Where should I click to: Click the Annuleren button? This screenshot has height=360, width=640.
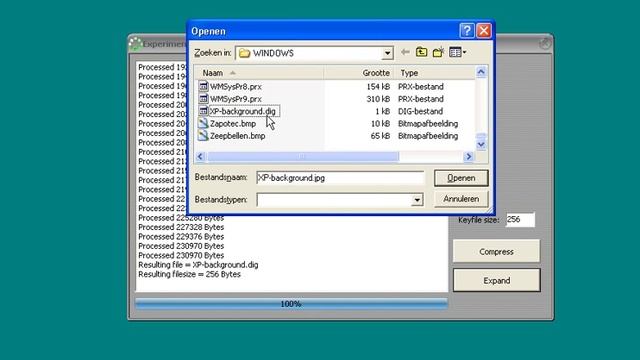461,199
